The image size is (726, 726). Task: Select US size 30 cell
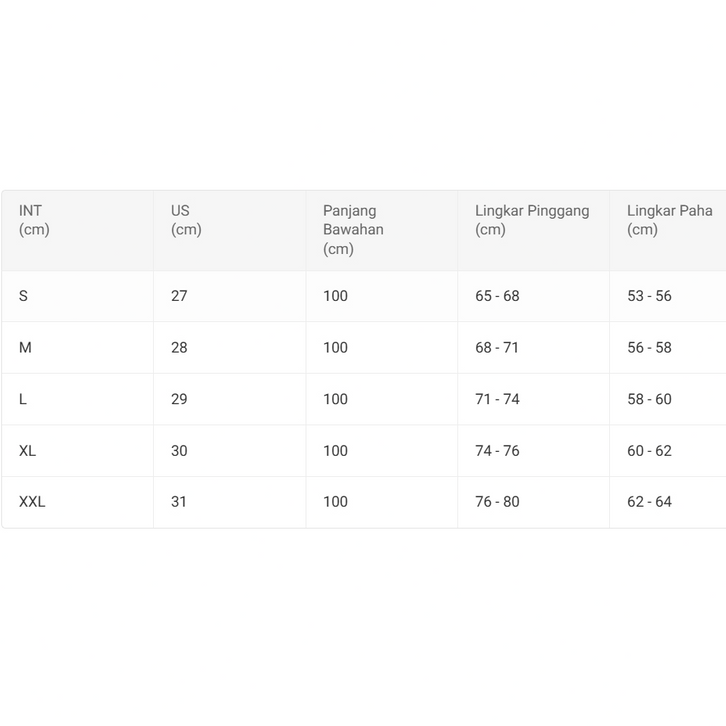[179, 451]
